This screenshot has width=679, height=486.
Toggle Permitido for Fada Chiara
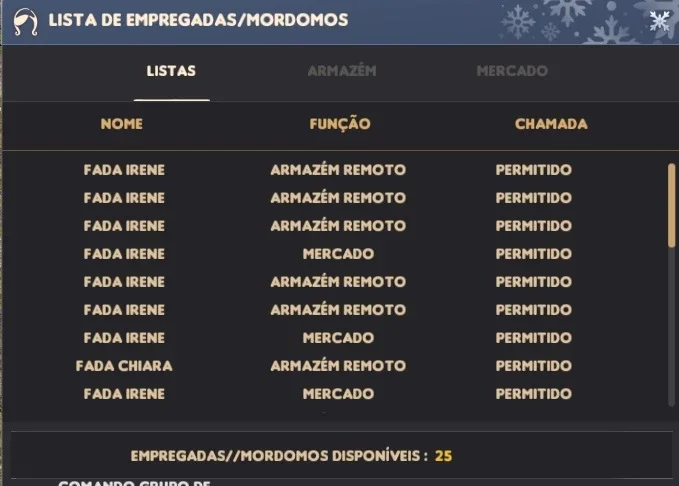coord(534,366)
